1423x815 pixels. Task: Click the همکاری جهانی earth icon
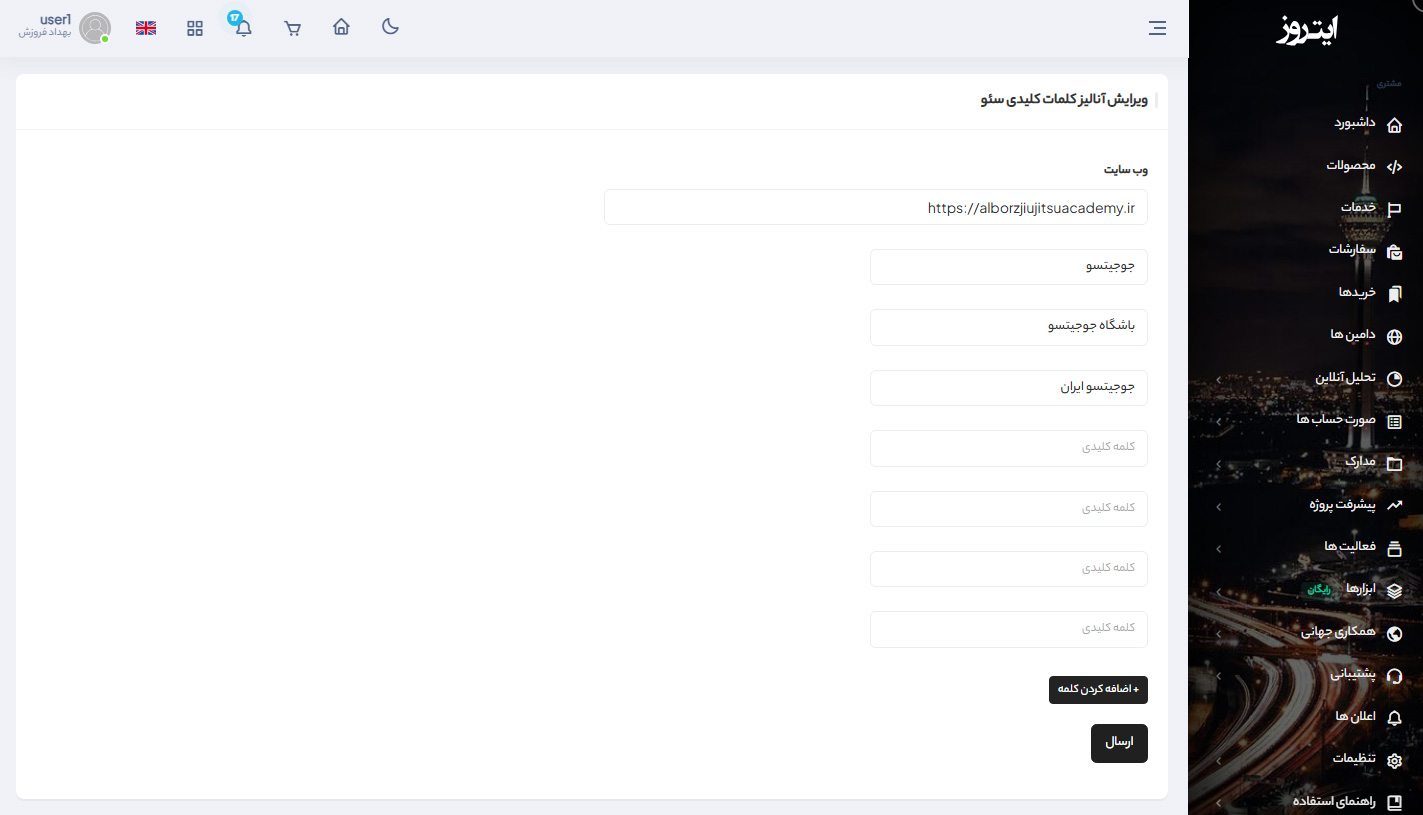coord(1395,633)
